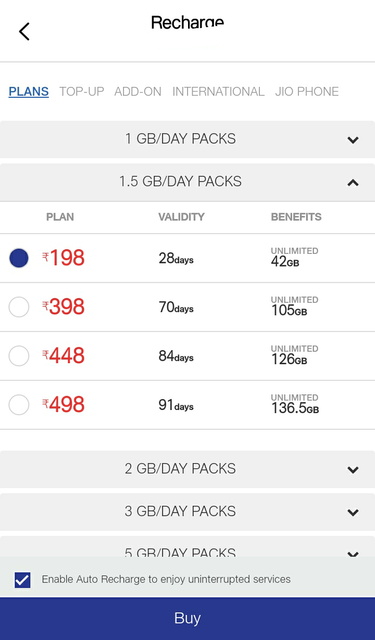The image size is (375, 640).
Task: Select the ₹498 plan radio button
Action: (x=19, y=405)
